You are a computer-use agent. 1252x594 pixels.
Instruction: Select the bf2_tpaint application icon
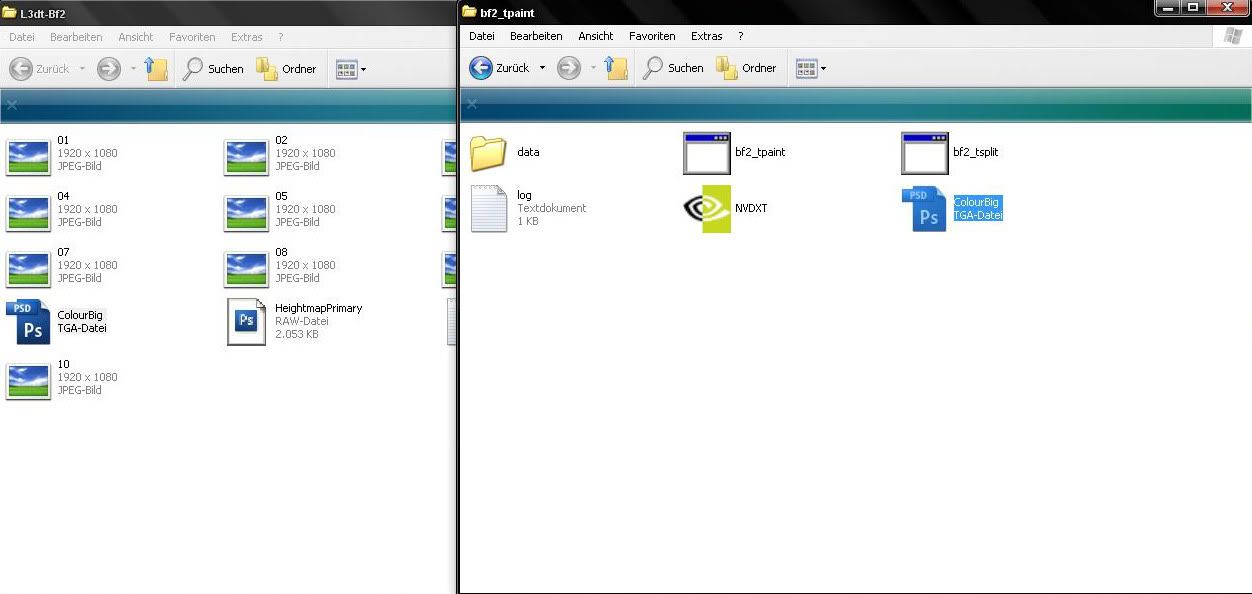click(706, 153)
